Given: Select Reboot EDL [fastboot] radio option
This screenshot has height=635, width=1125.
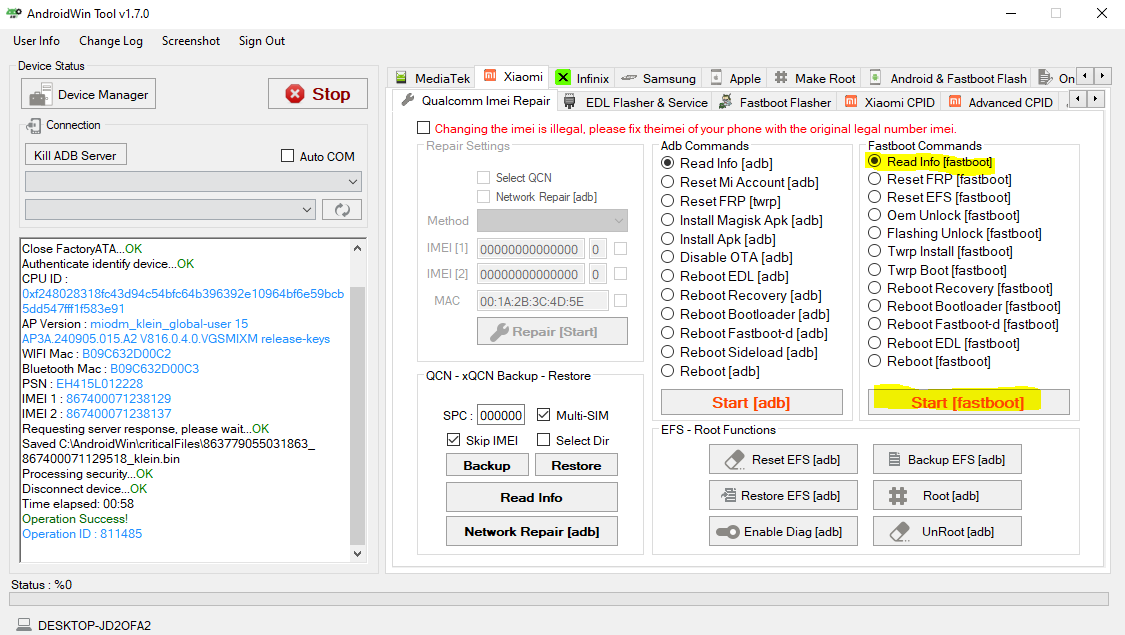Looking at the screenshot, I should pyautogui.click(x=875, y=343).
